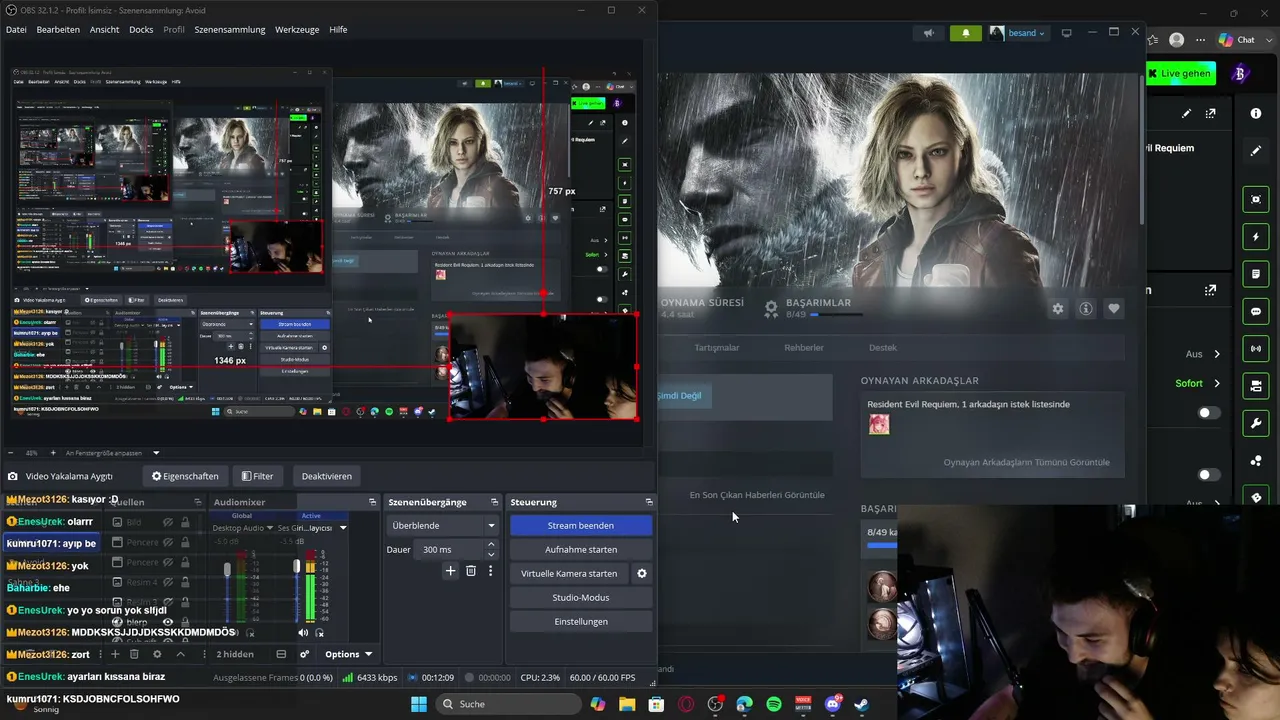The height and width of the screenshot is (720, 1280).
Task: Toggle audio mixer layout icon
Action: [281, 654]
